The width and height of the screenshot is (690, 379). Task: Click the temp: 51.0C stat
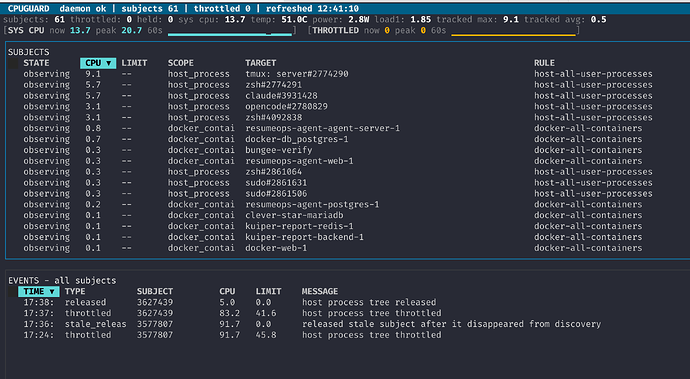click(279, 19)
